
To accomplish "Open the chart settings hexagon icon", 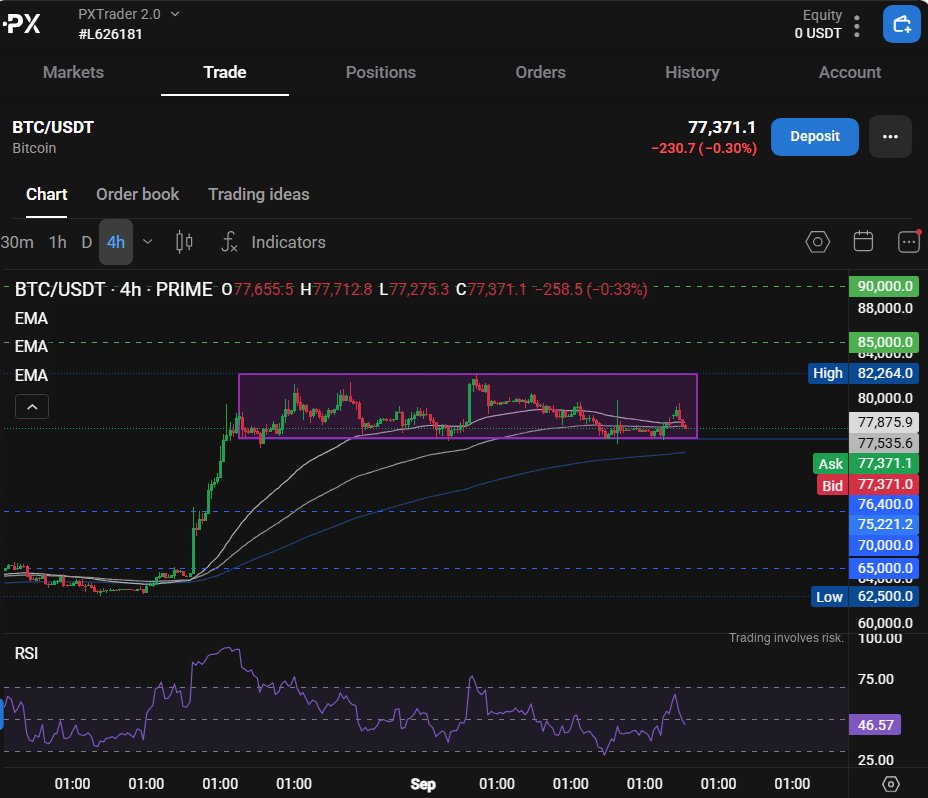I will (x=817, y=242).
